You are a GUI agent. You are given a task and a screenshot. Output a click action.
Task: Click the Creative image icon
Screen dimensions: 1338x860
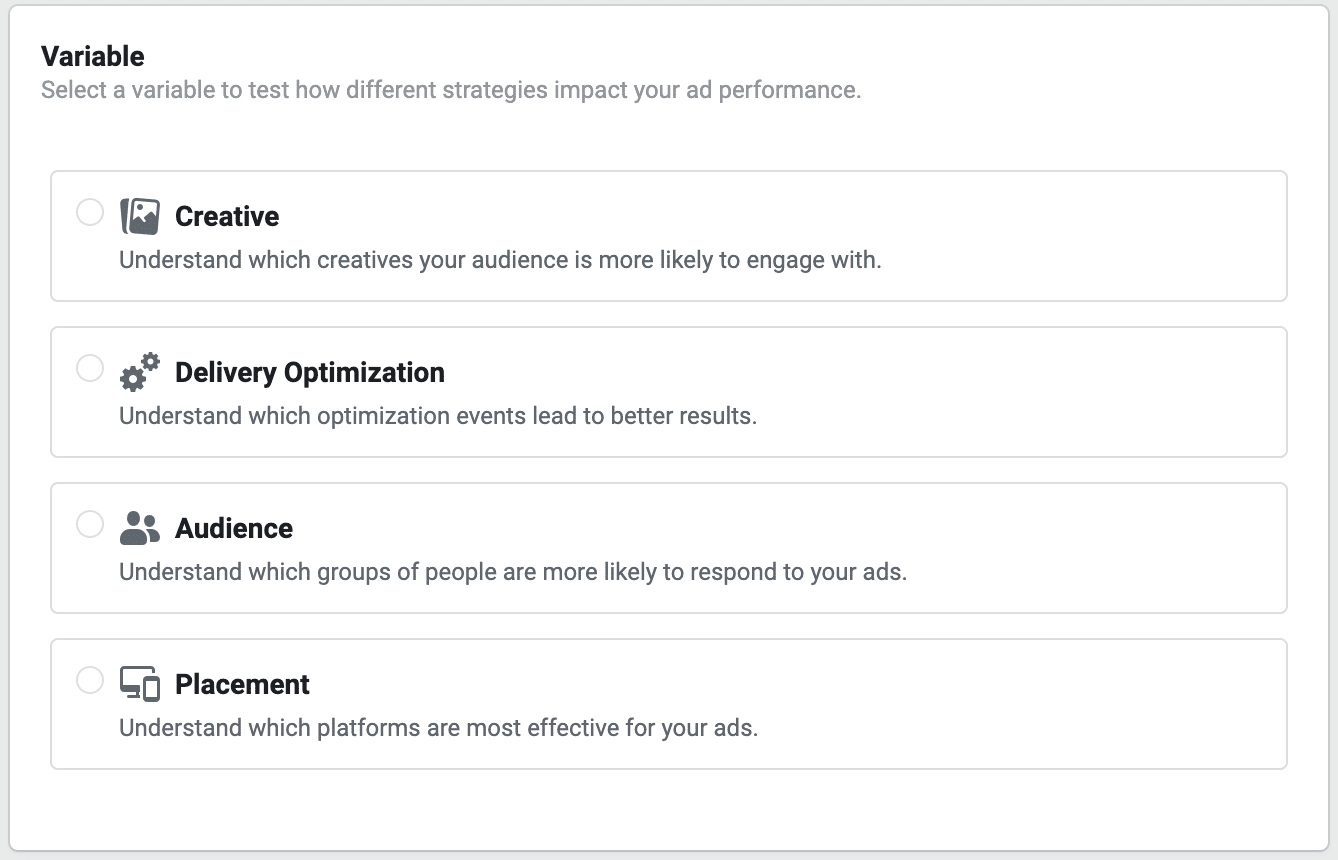140,216
